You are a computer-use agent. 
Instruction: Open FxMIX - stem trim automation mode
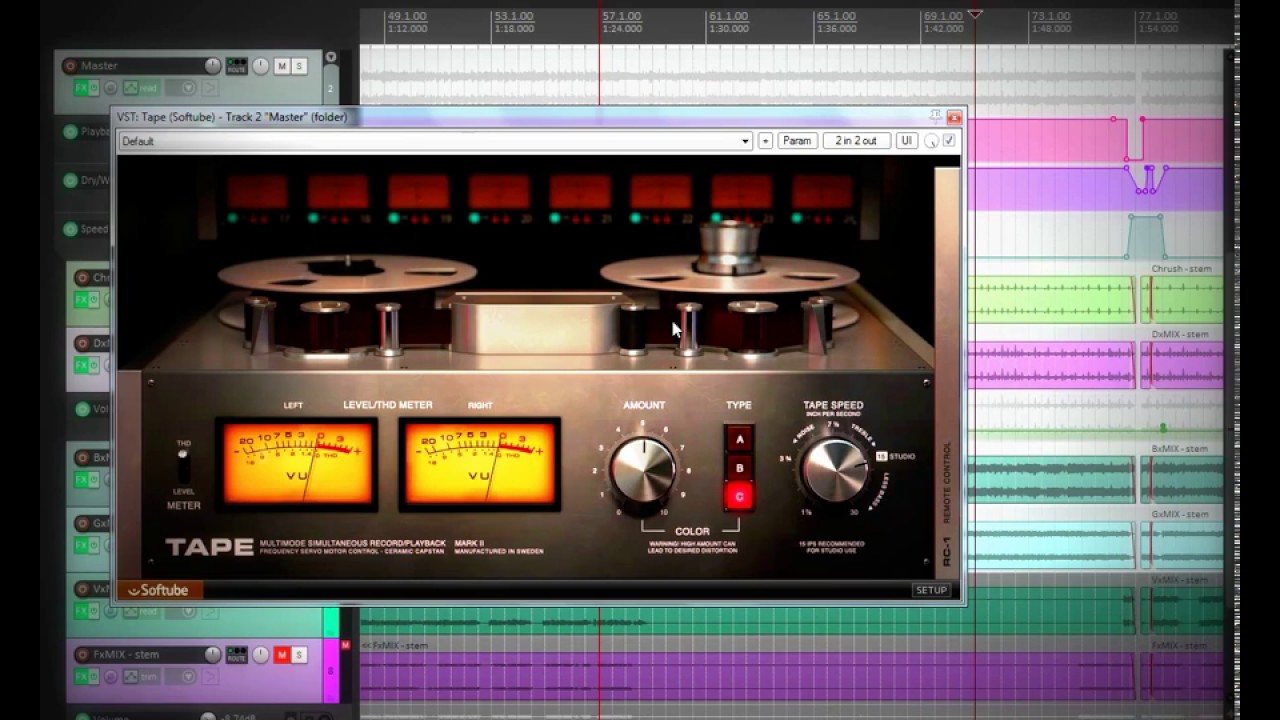[x=141, y=677]
